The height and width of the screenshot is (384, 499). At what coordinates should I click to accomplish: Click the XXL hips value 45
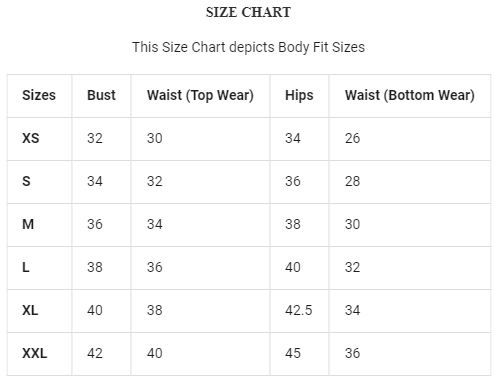coord(293,353)
